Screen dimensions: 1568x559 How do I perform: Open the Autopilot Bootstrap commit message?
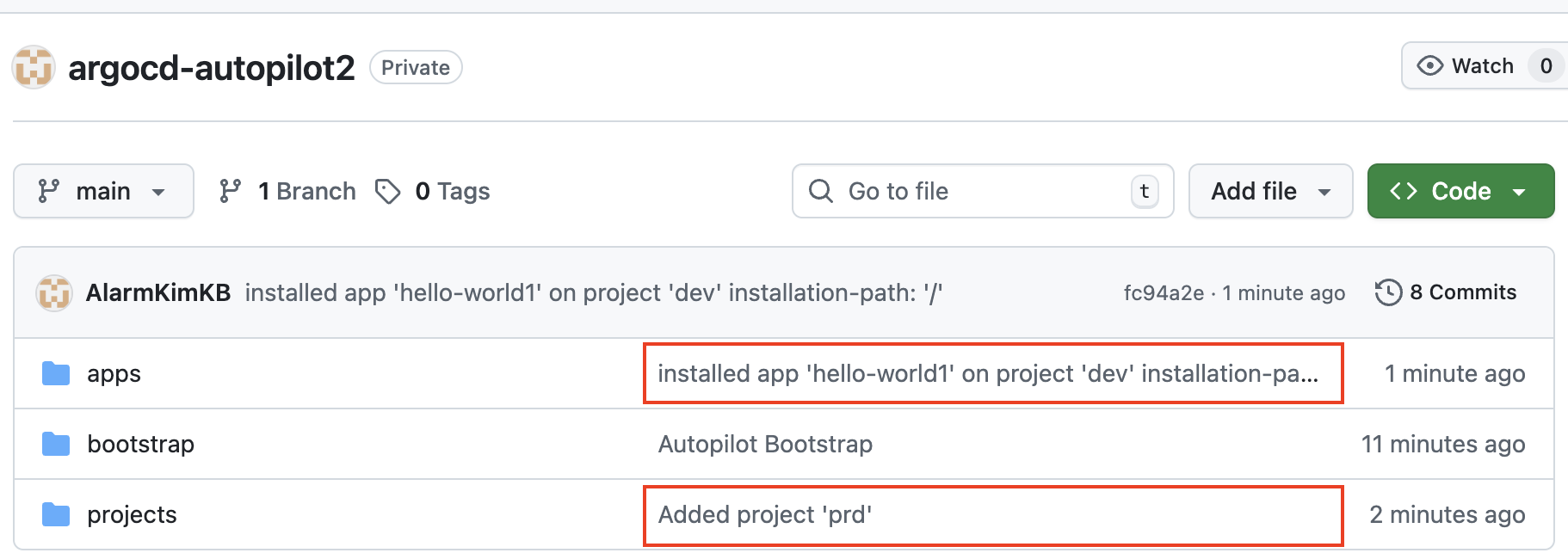pos(765,445)
